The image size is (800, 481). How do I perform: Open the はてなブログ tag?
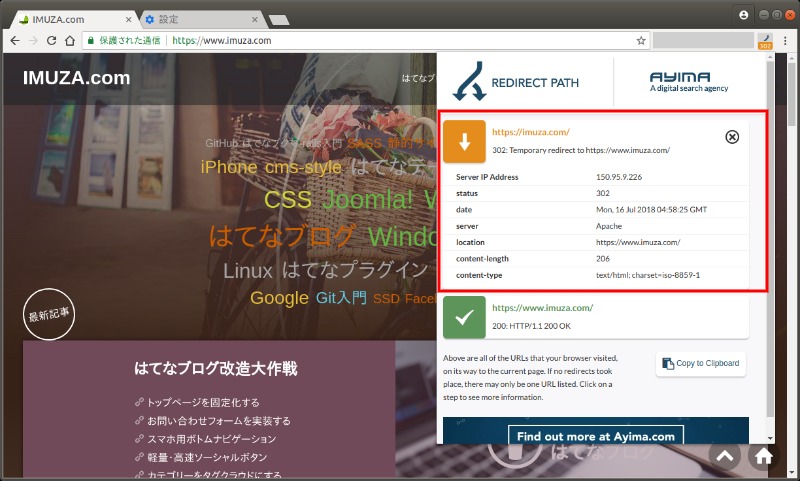(281, 236)
